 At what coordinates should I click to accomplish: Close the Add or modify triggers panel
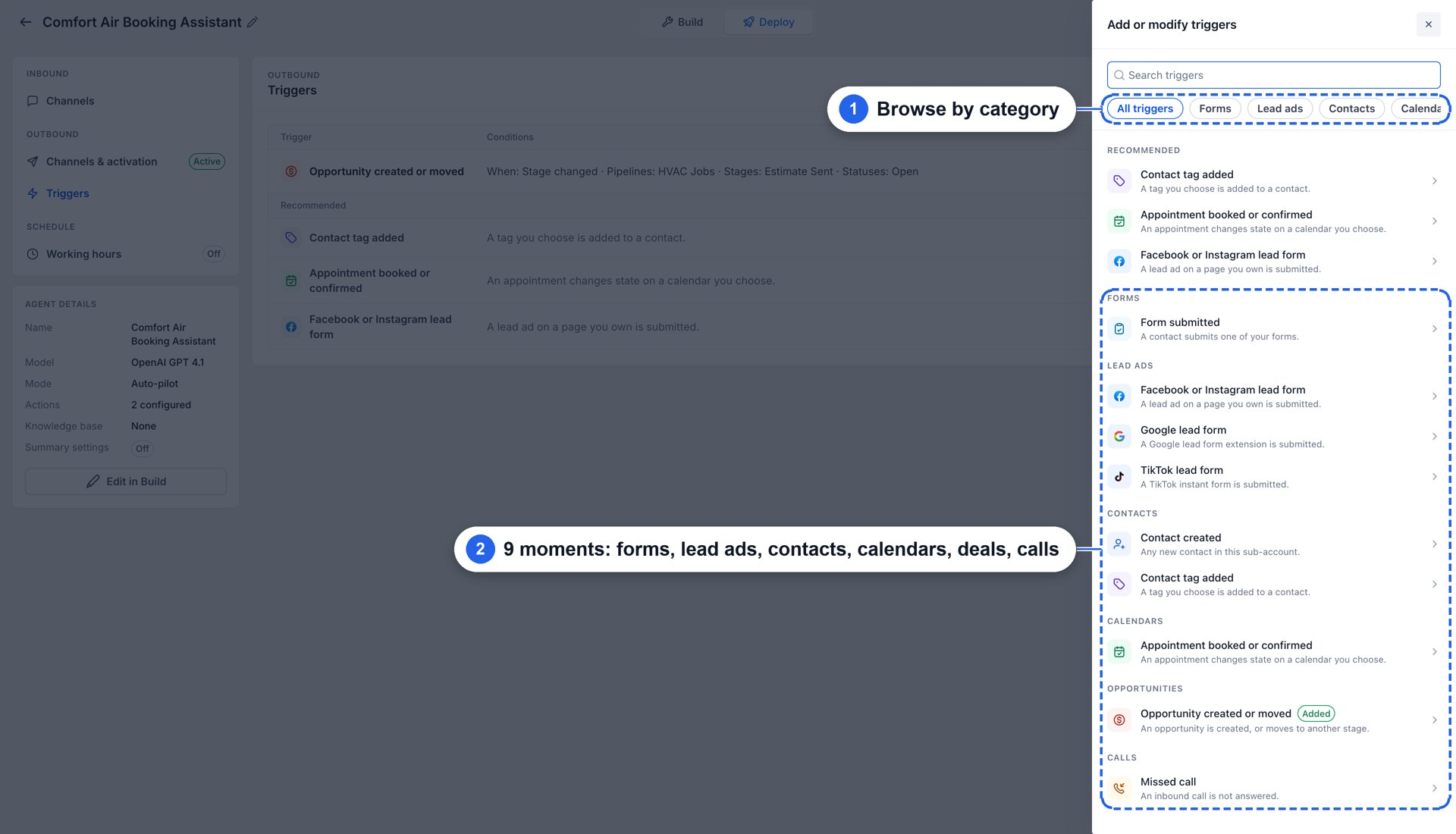[x=1429, y=24]
